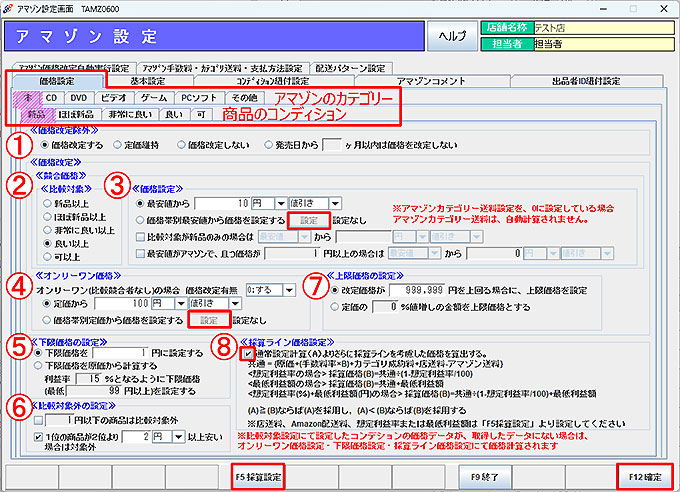The image size is (680, 492).
Task: Click the F12 確定 button
Action: (x=645, y=477)
